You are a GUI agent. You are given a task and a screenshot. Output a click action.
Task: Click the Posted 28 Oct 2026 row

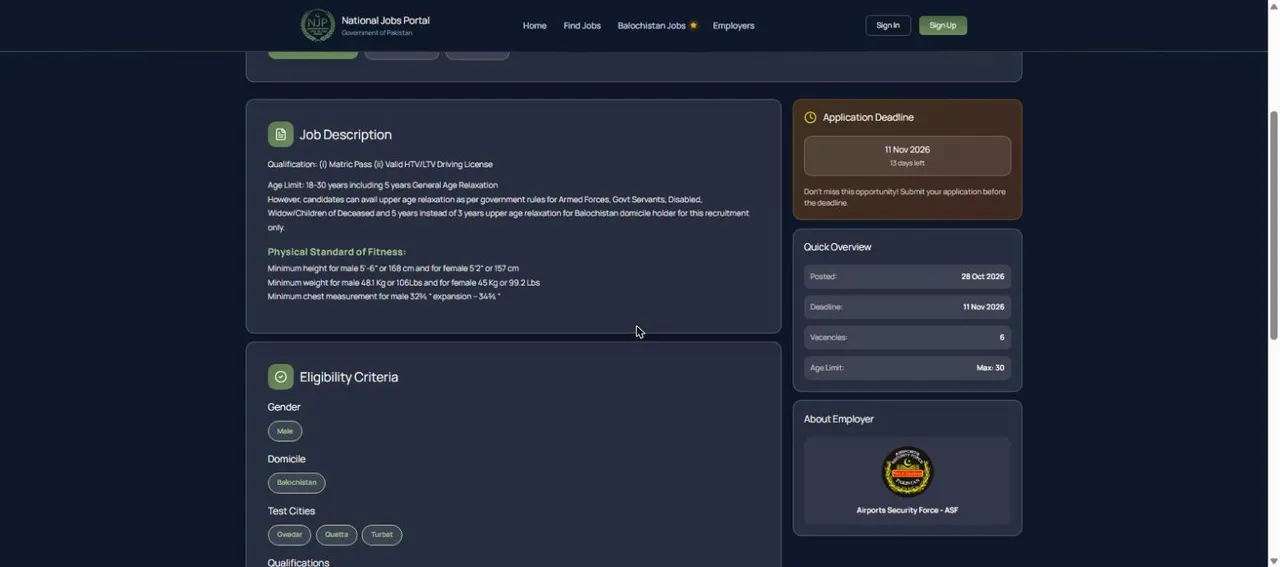[x=907, y=277]
